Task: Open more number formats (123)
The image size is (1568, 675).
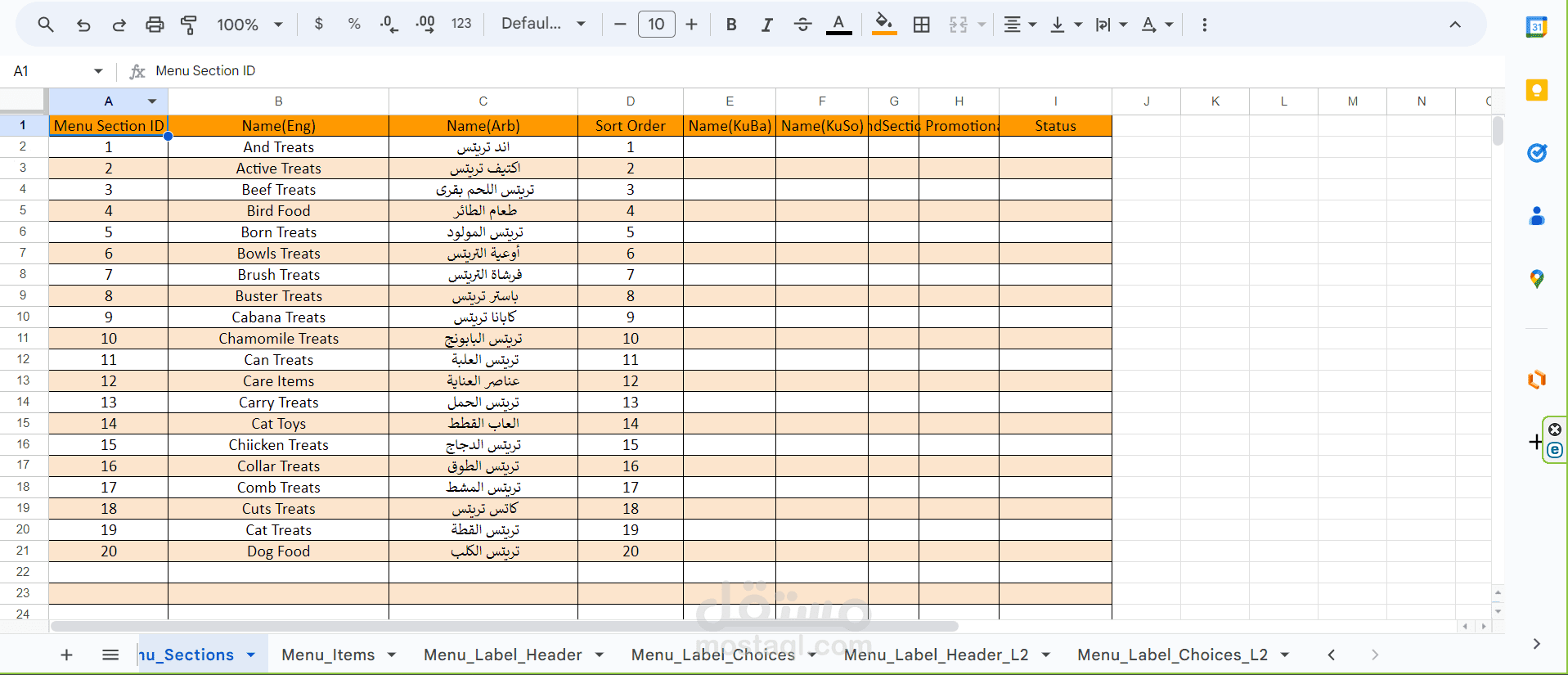Action: point(461,25)
